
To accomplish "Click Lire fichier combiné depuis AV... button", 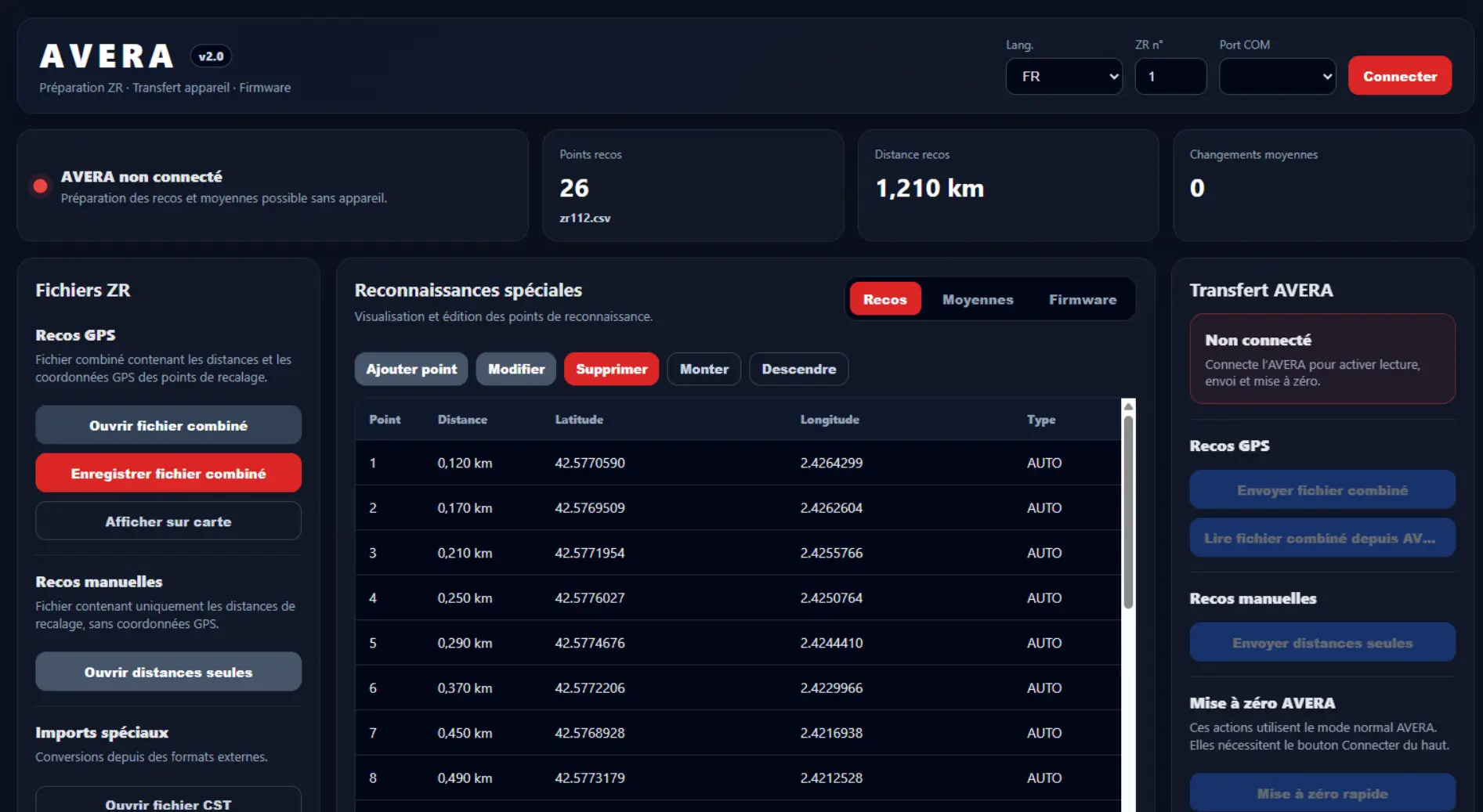I will point(1322,538).
